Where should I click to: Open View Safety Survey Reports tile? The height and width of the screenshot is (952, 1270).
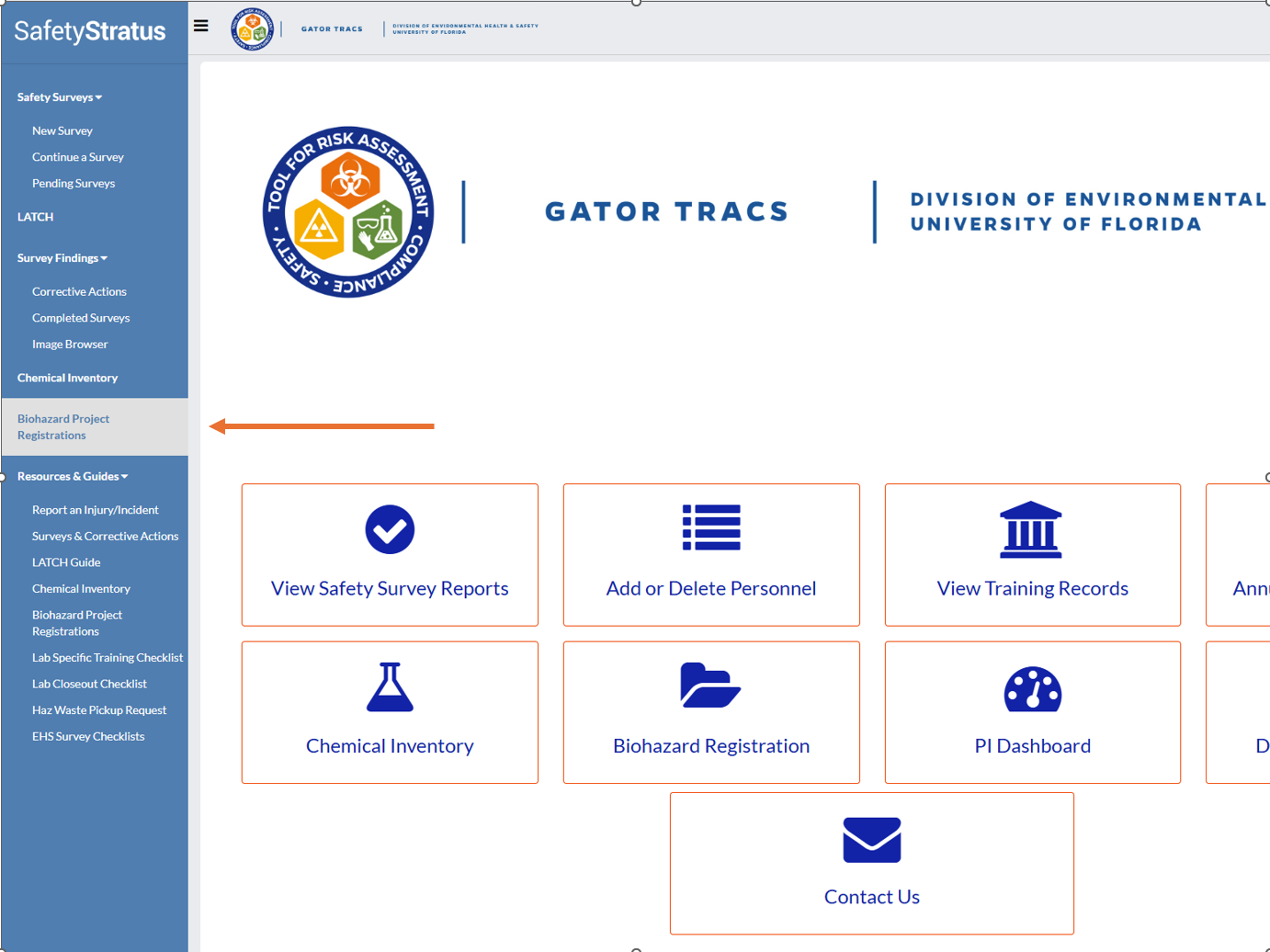pos(390,555)
